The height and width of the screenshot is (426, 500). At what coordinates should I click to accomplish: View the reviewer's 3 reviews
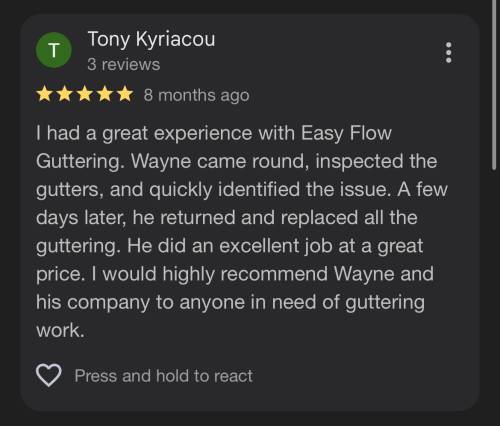coord(124,64)
